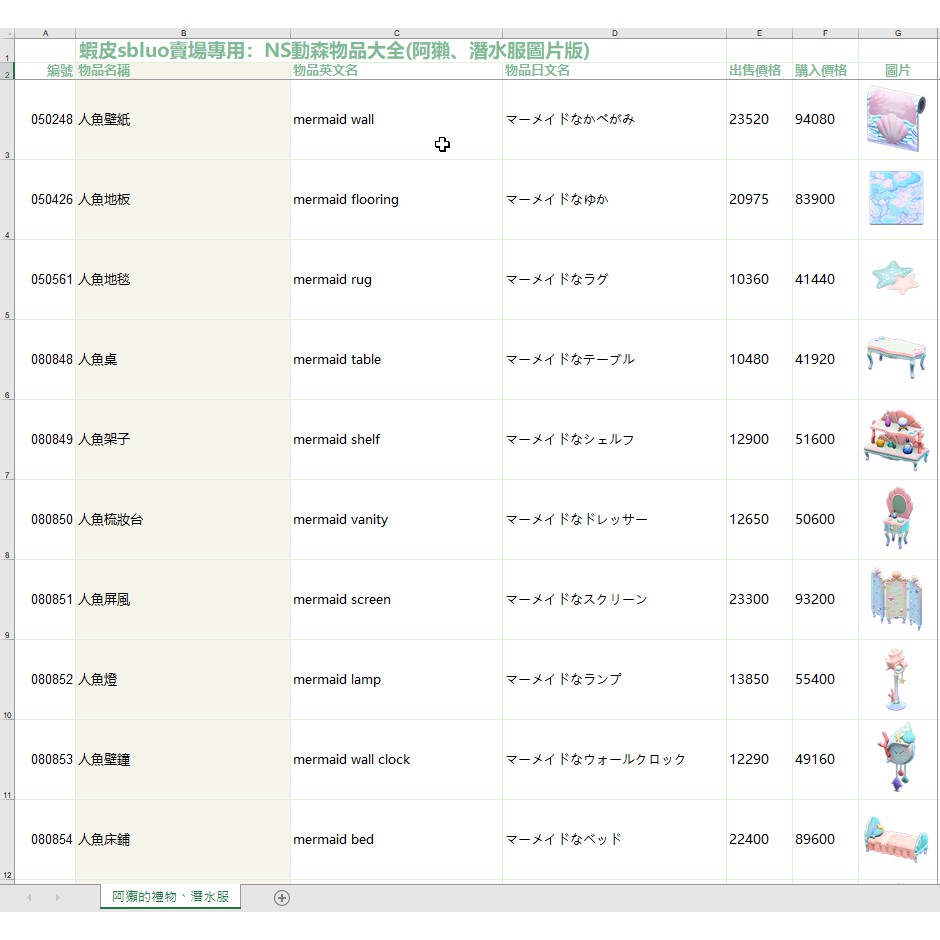Select the 人魚屏風 cell
The image size is (940, 940).
click(183, 600)
